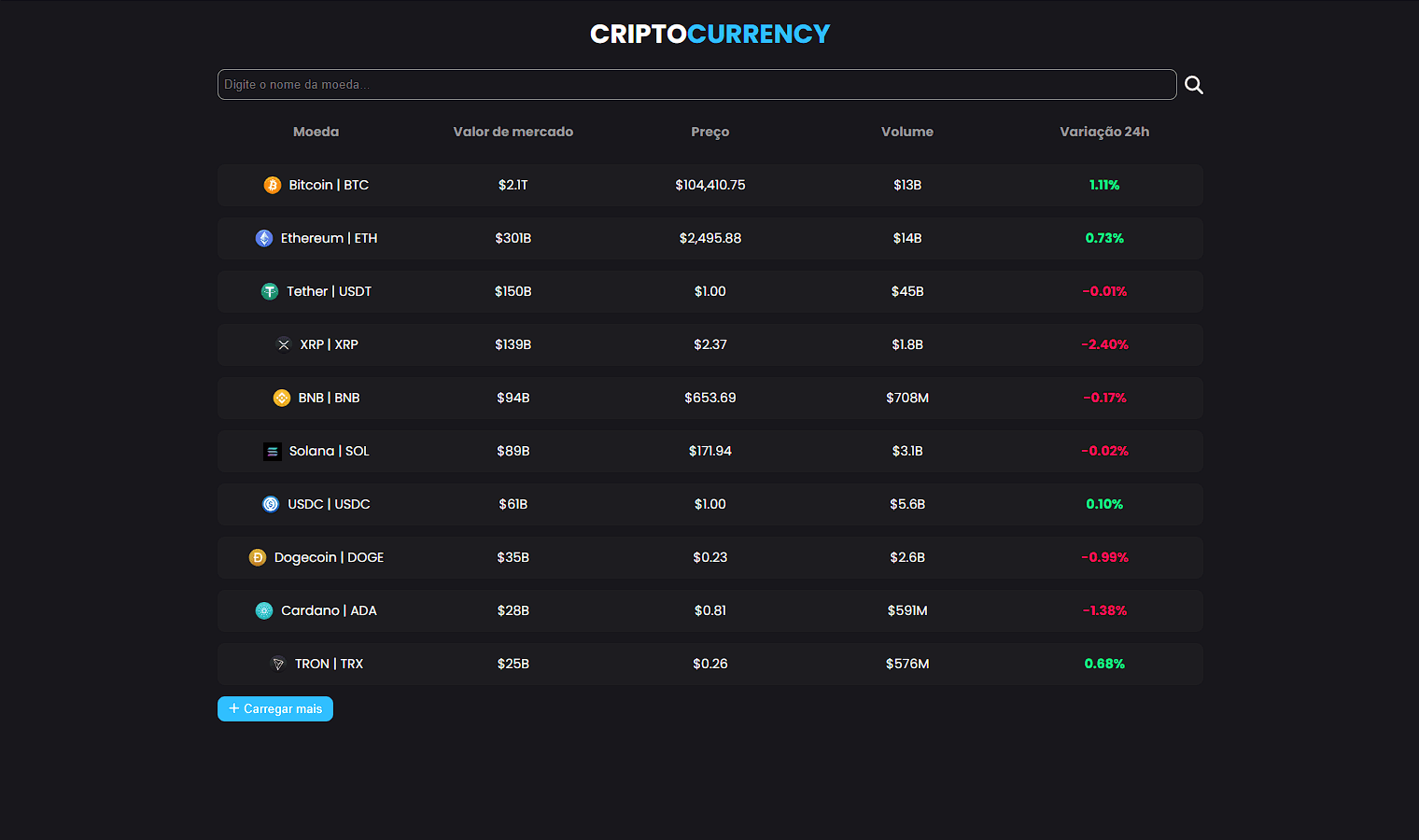Screen dimensions: 1419x840
Task: Select XRP market cap $139B
Action: [x=513, y=344]
